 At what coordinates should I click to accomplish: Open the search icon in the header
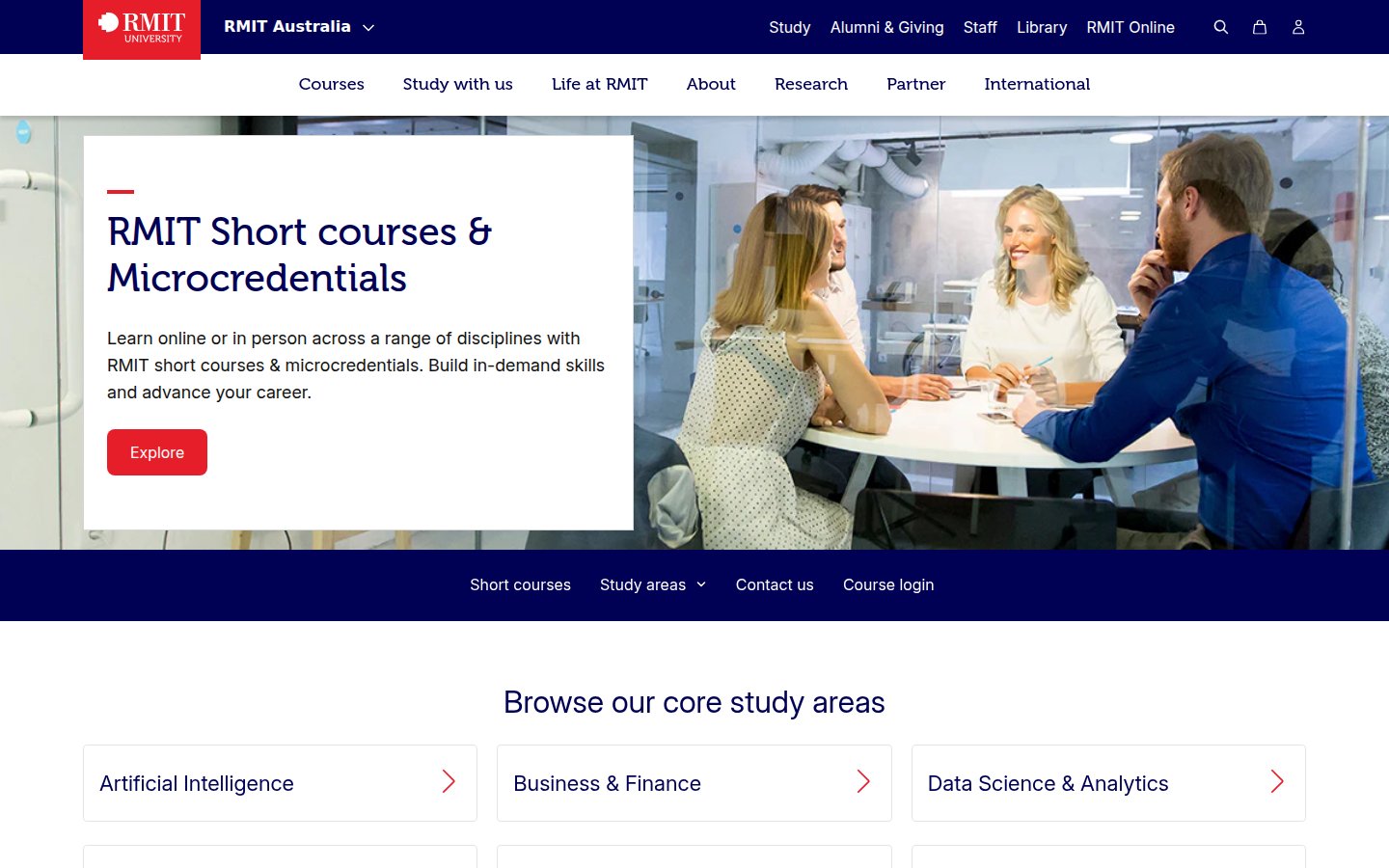(1221, 27)
